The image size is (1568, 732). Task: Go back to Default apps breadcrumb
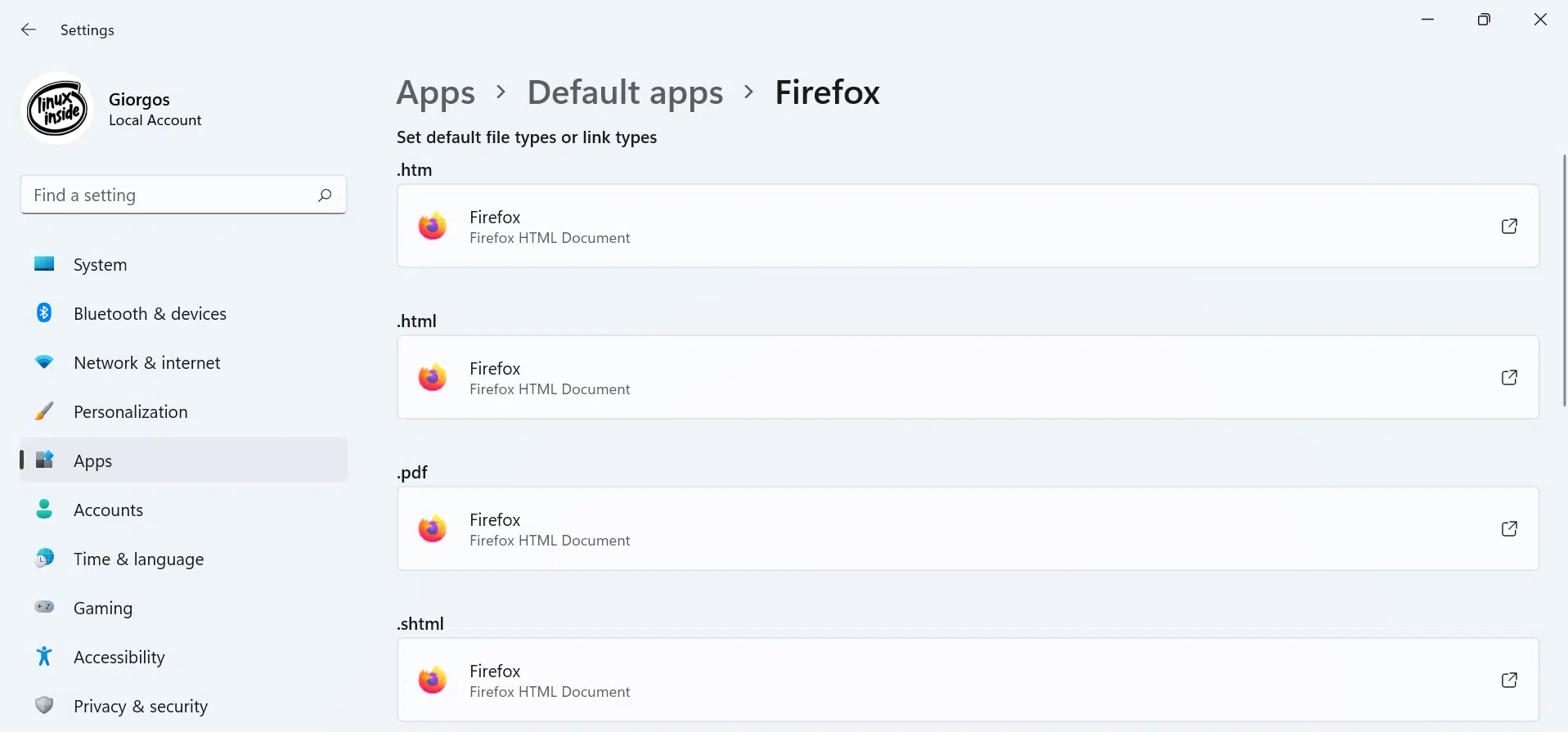tap(625, 93)
